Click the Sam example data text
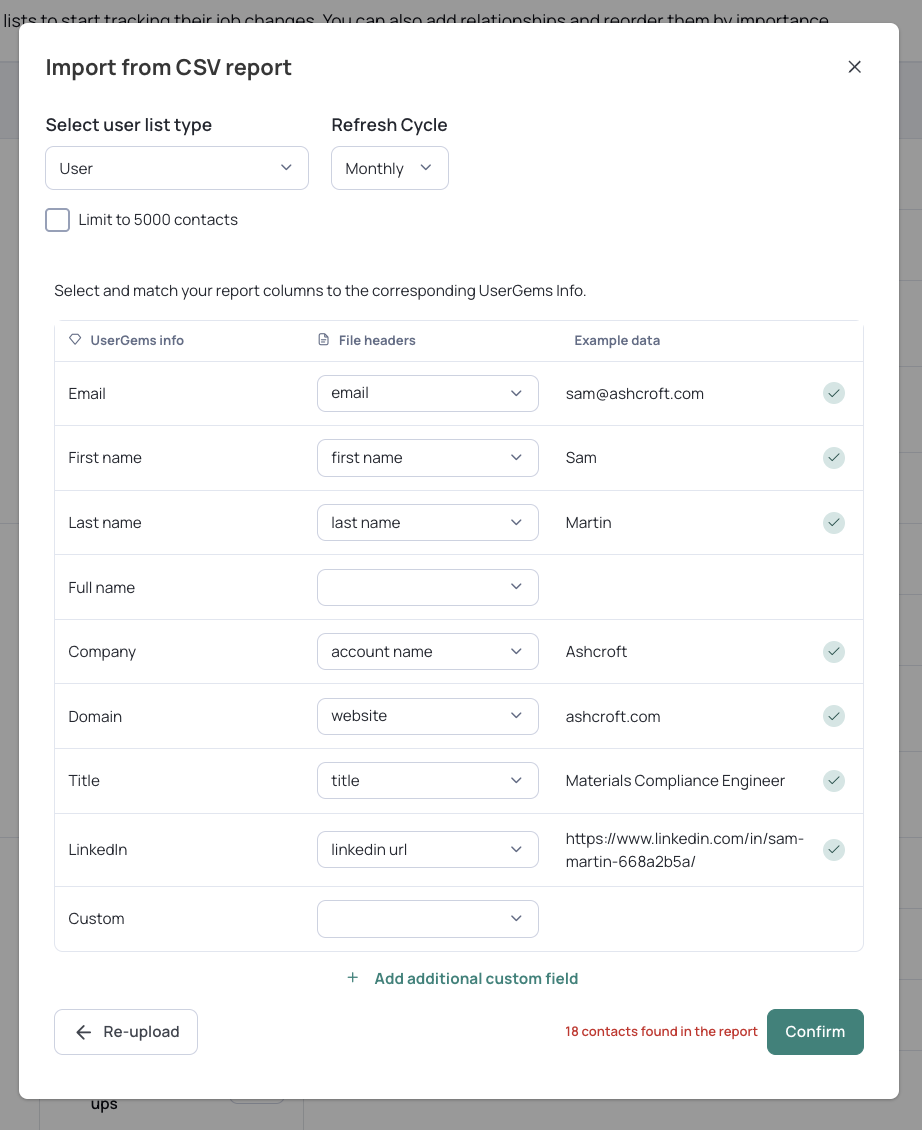This screenshot has height=1130, width=922. click(581, 458)
